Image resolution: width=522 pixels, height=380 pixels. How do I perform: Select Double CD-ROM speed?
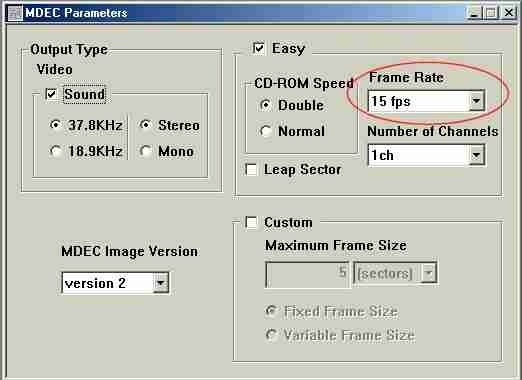266,105
